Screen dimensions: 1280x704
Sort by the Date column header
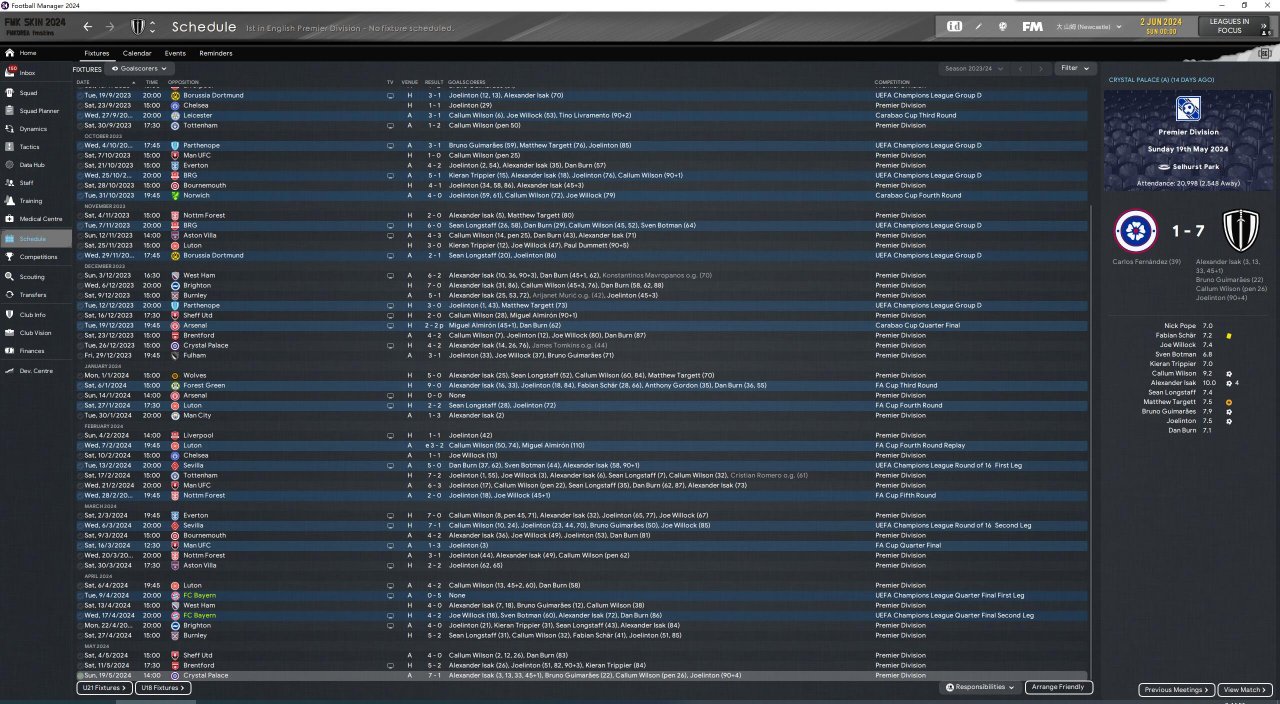[83, 82]
